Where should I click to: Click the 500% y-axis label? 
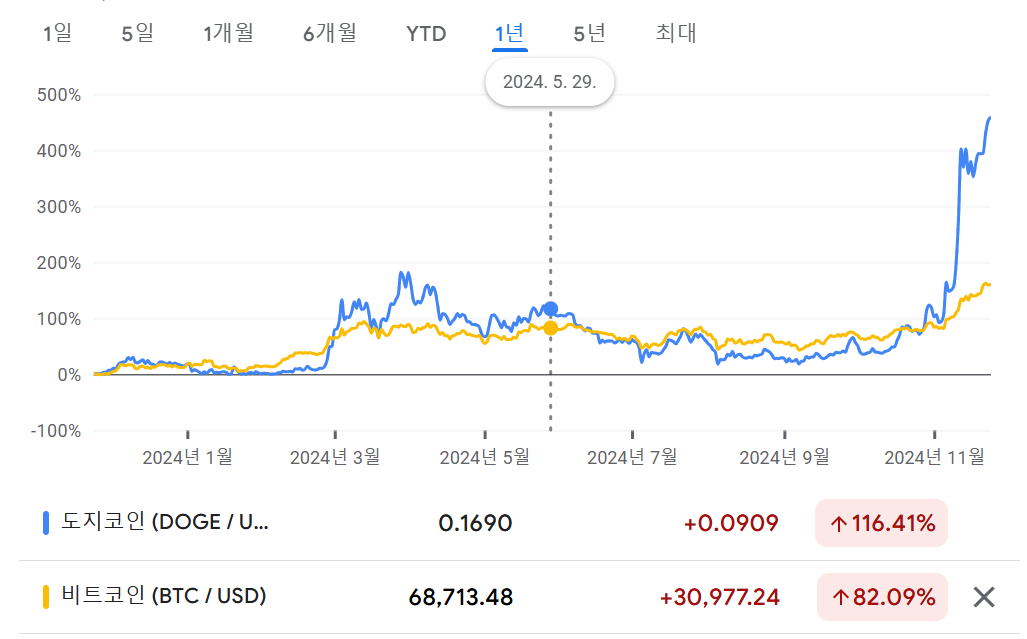tap(59, 95)
